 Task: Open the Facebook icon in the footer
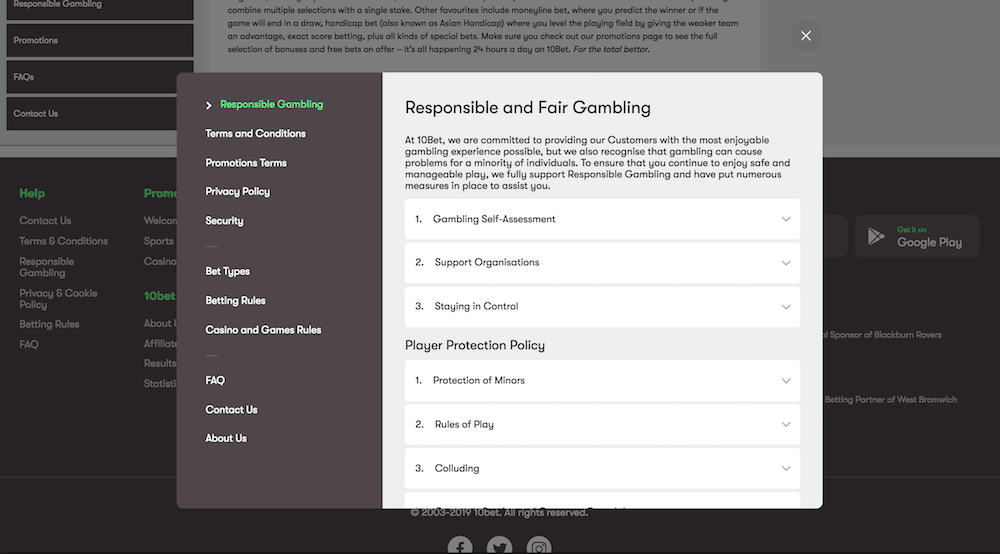[460, 545]
